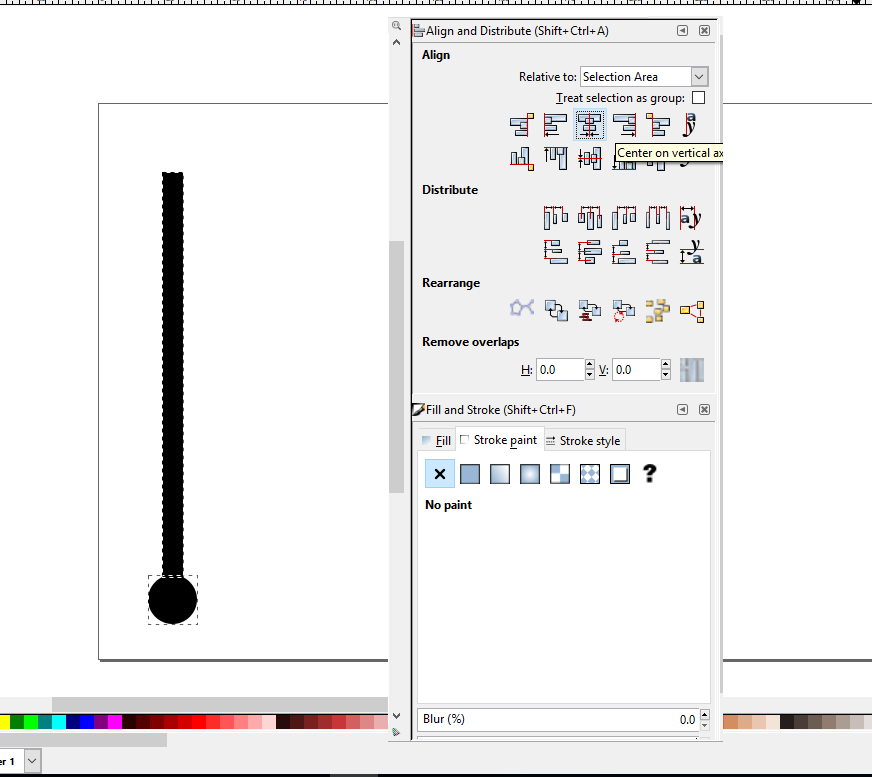Click the Remove overlaps button
Viewport: 872px width, 777px height.
[692, 370]
